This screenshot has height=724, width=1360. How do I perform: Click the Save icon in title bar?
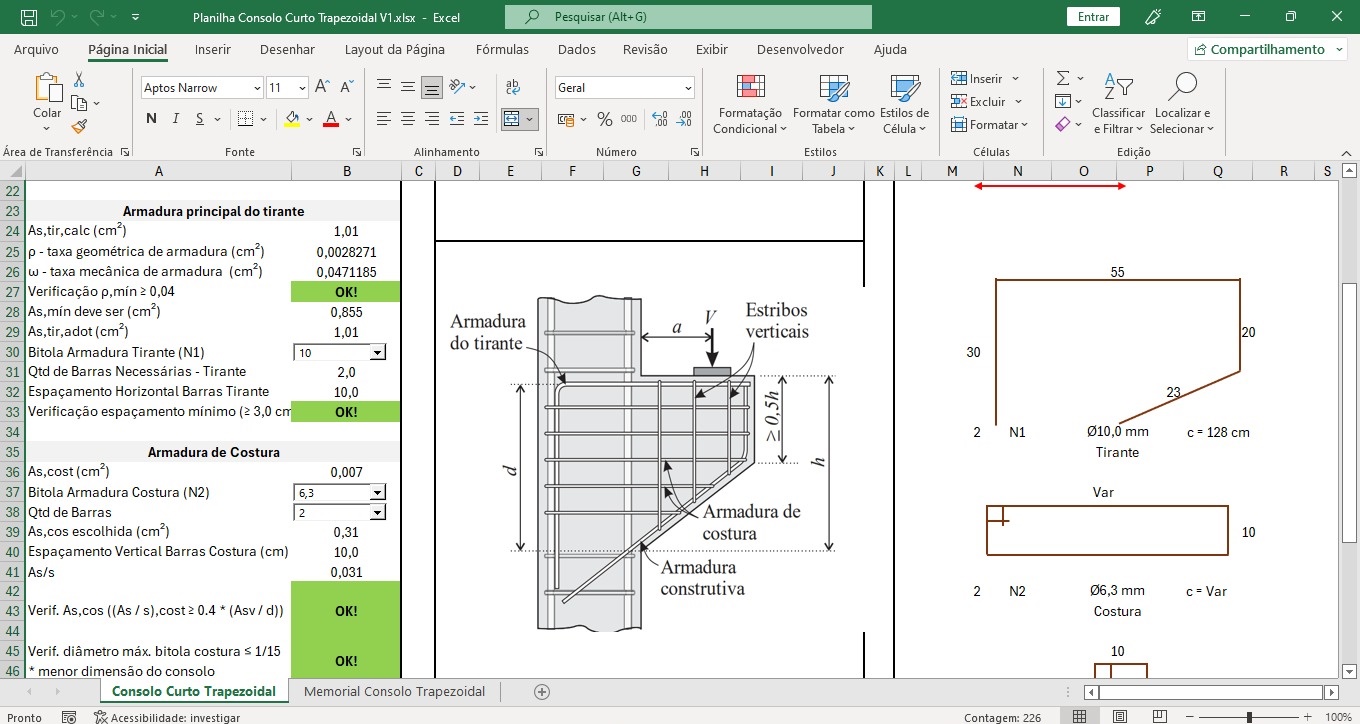pyautogui.click(x=29, y=17)
